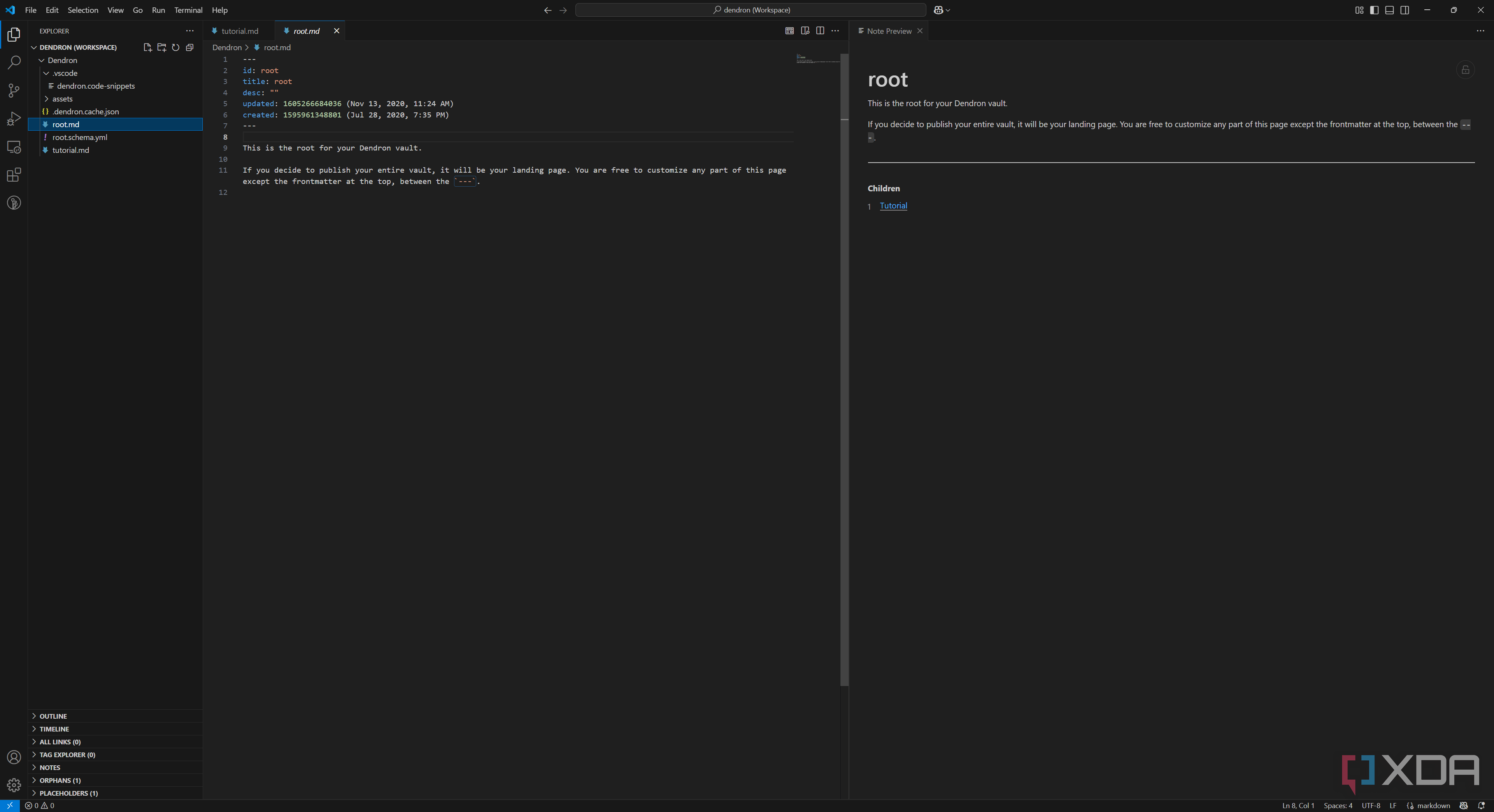Expand the ORPHANS (1) section
The image size is (1494, 812).
(116, 780)
